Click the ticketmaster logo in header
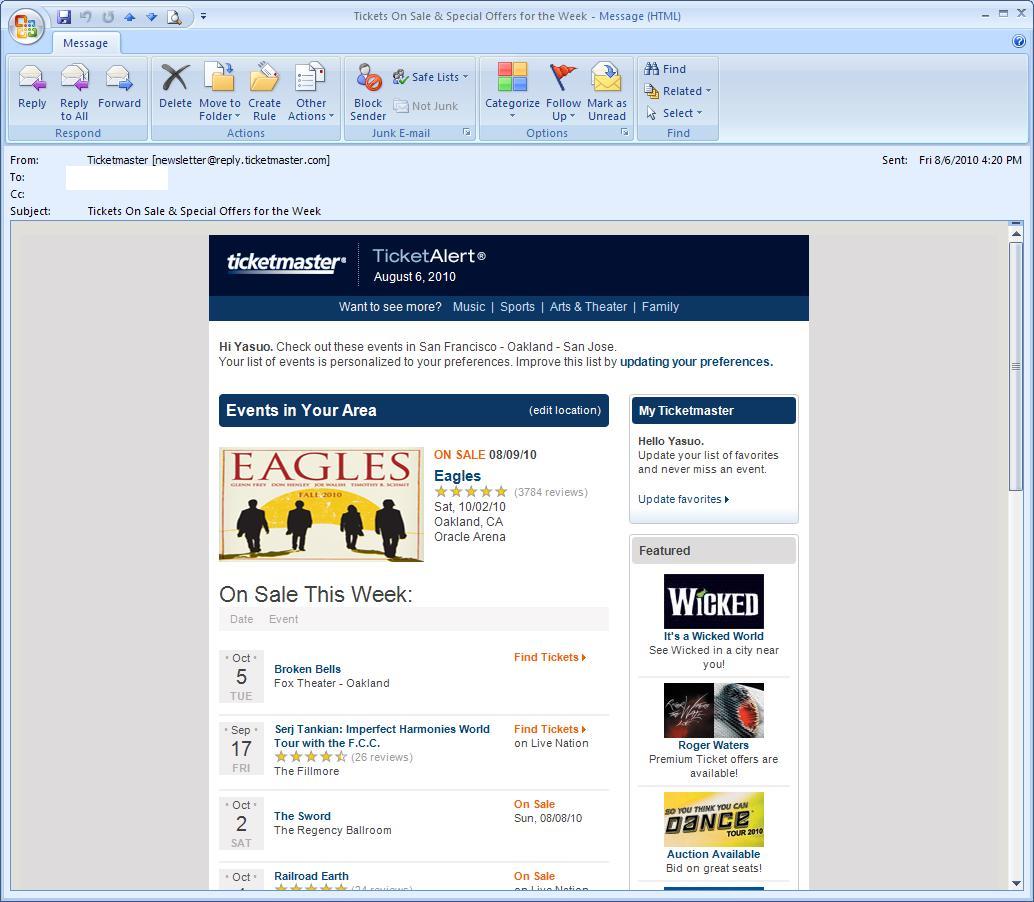The width and height of the screenshot is (1034, 902). pyautogui.click(x=286, y=262)
